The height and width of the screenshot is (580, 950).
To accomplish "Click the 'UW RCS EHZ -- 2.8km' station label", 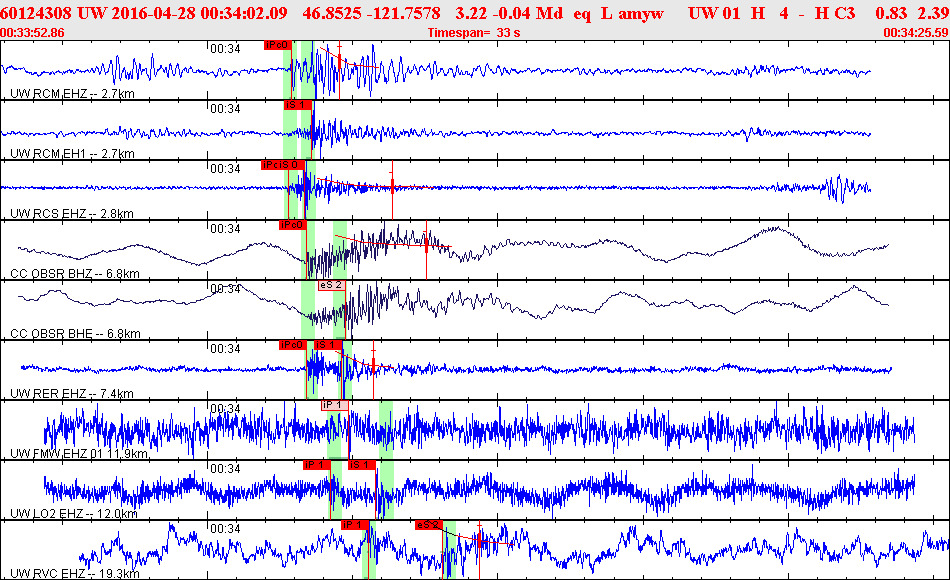I will (72, 214).
